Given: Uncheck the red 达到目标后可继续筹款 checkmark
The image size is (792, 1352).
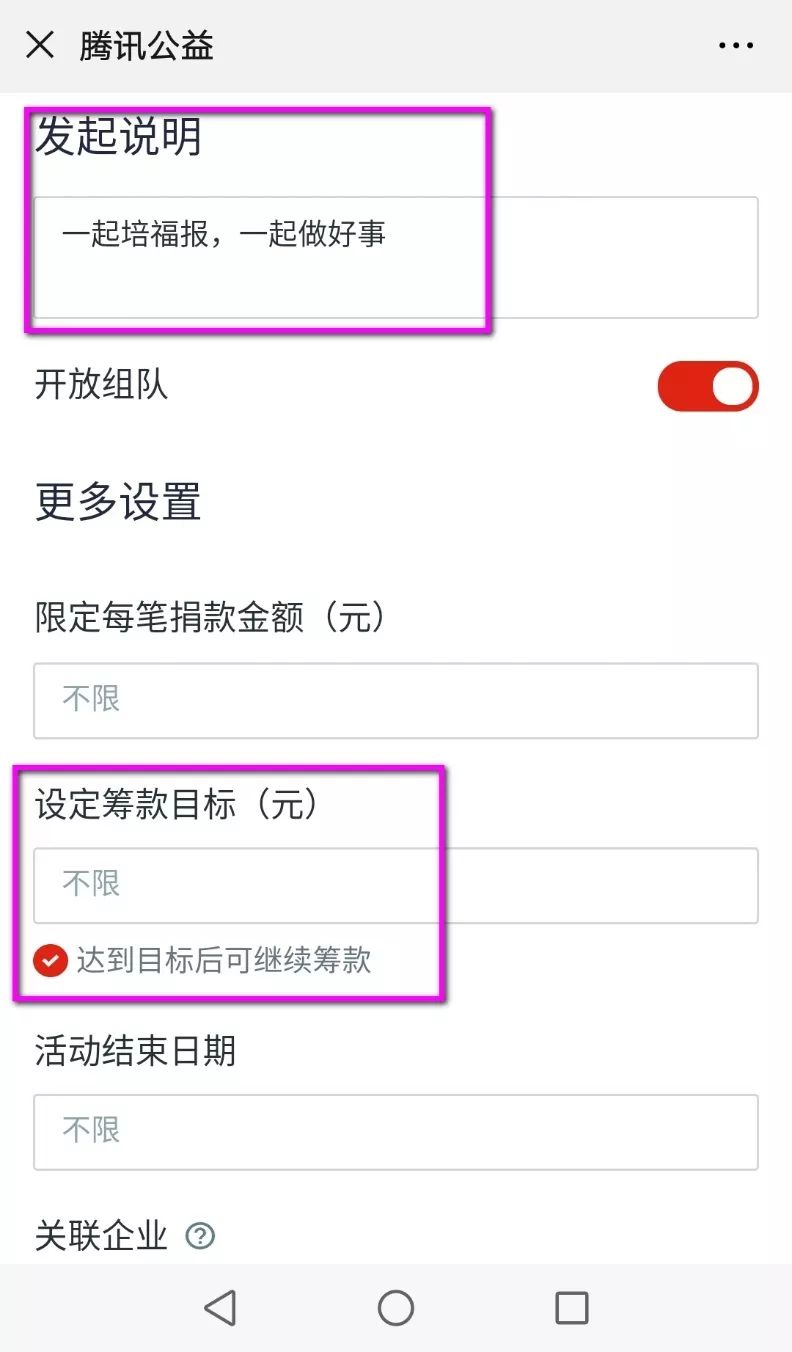Looking at the screenshot, I should (x=50, y=961).
